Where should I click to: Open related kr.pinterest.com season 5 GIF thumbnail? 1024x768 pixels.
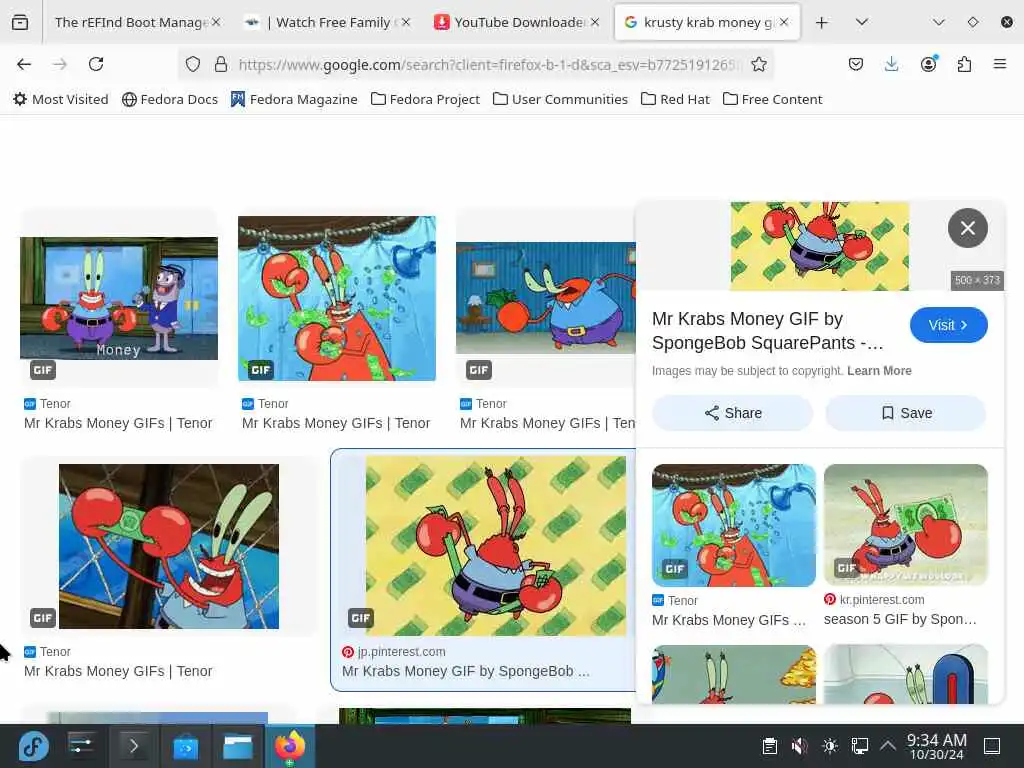(x=906, y=525)
